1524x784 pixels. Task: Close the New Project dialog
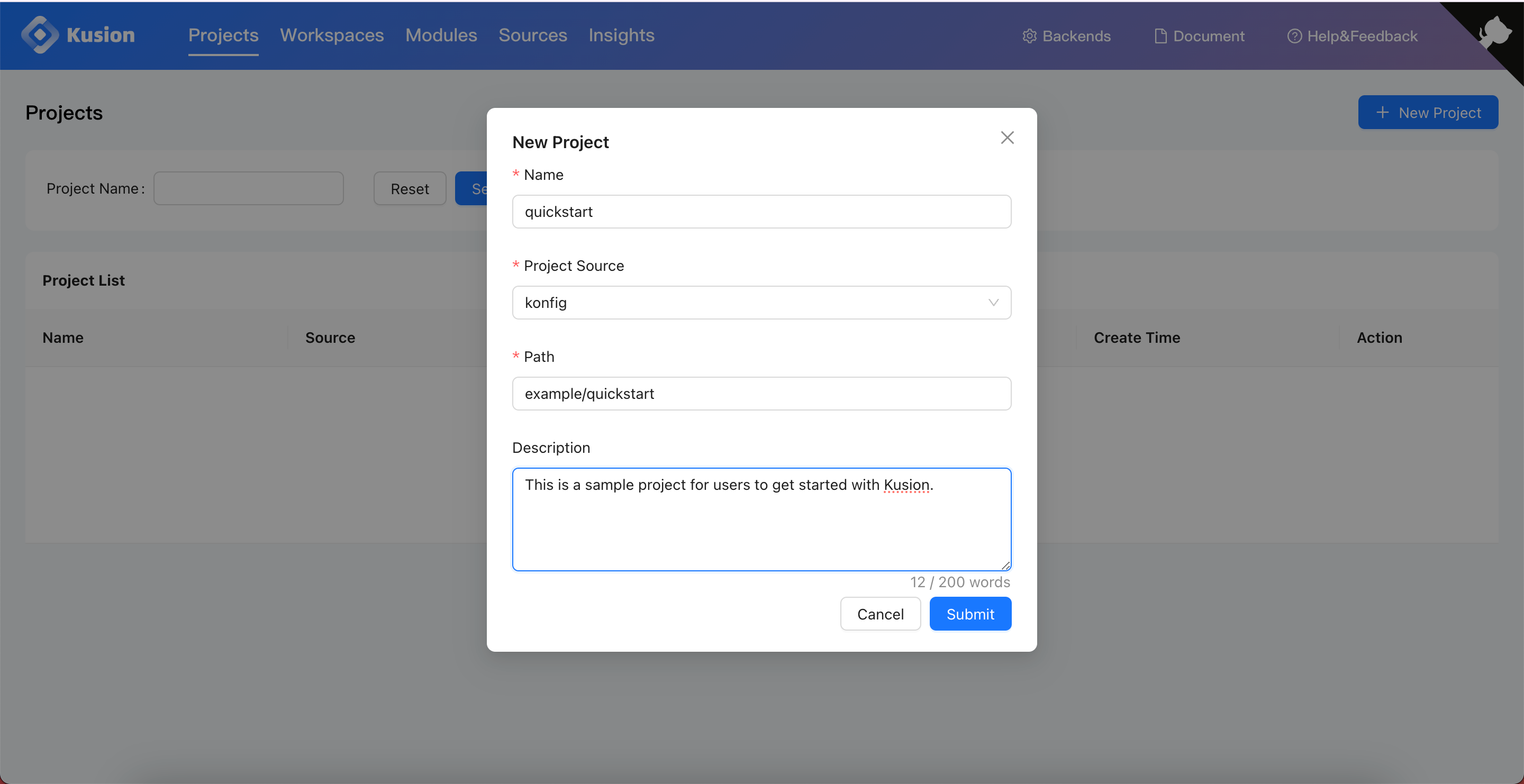tap(1007, 137)
